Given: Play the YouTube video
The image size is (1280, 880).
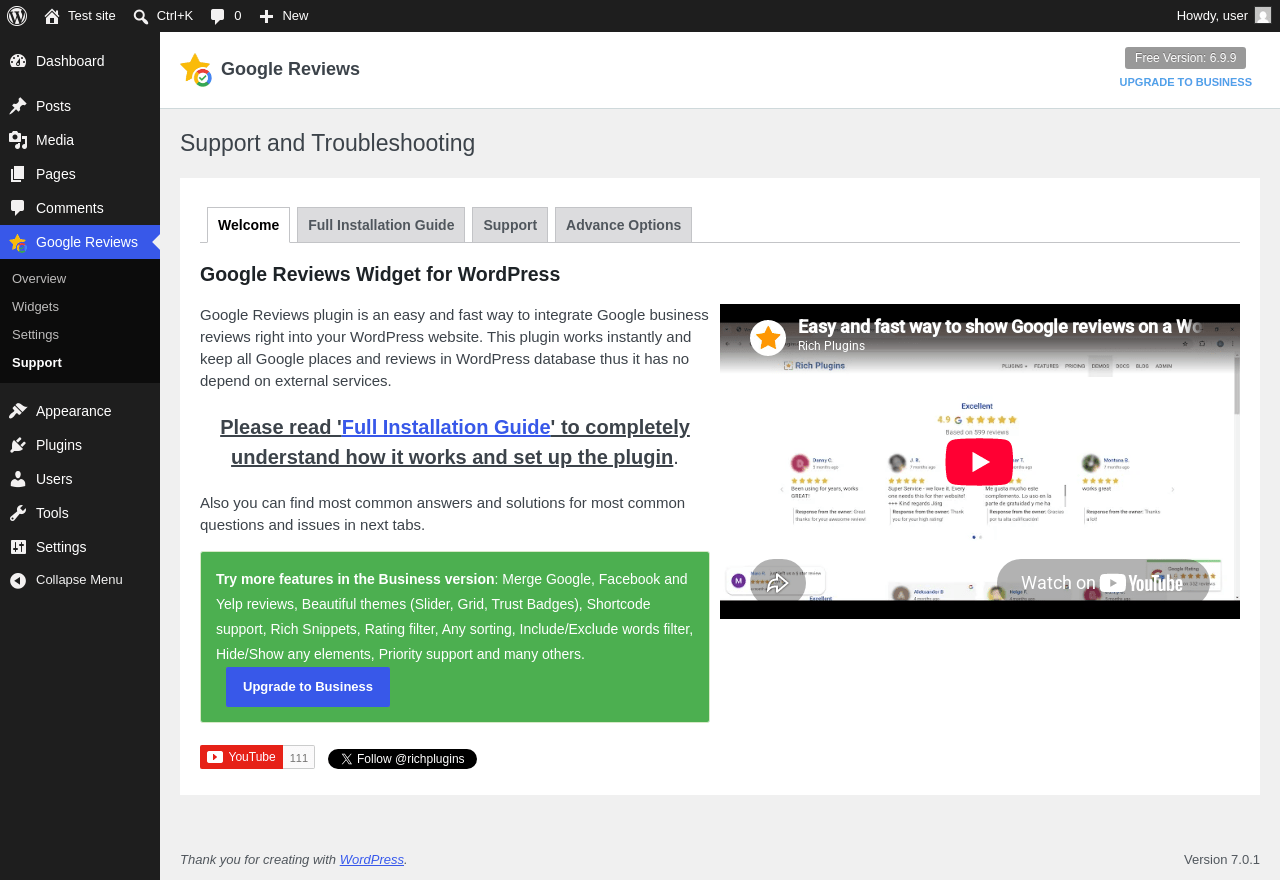Looking at the screenshot, I should click(x=980, y=462).
